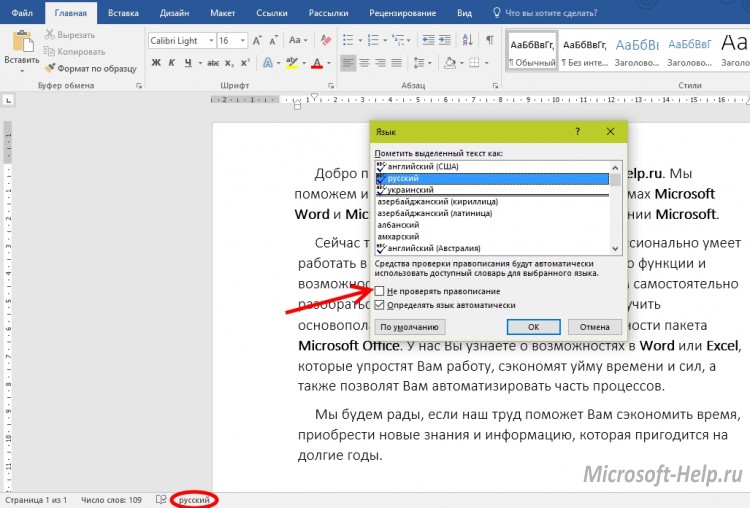Open text effects (outlined A) icon

(267, 63)
